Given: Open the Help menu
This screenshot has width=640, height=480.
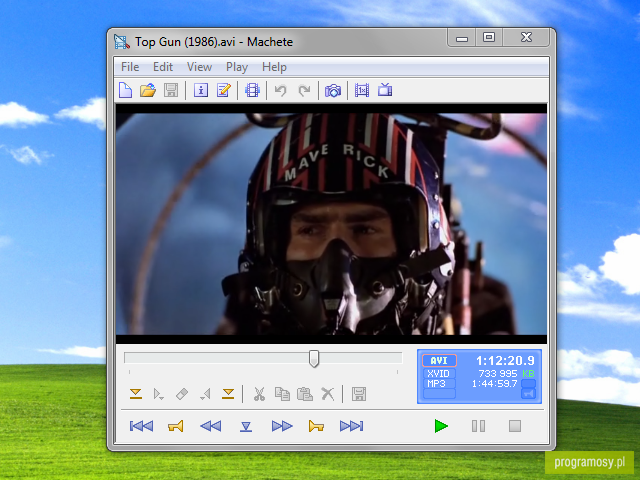Looking at the screenshot, I should point(274,67).
